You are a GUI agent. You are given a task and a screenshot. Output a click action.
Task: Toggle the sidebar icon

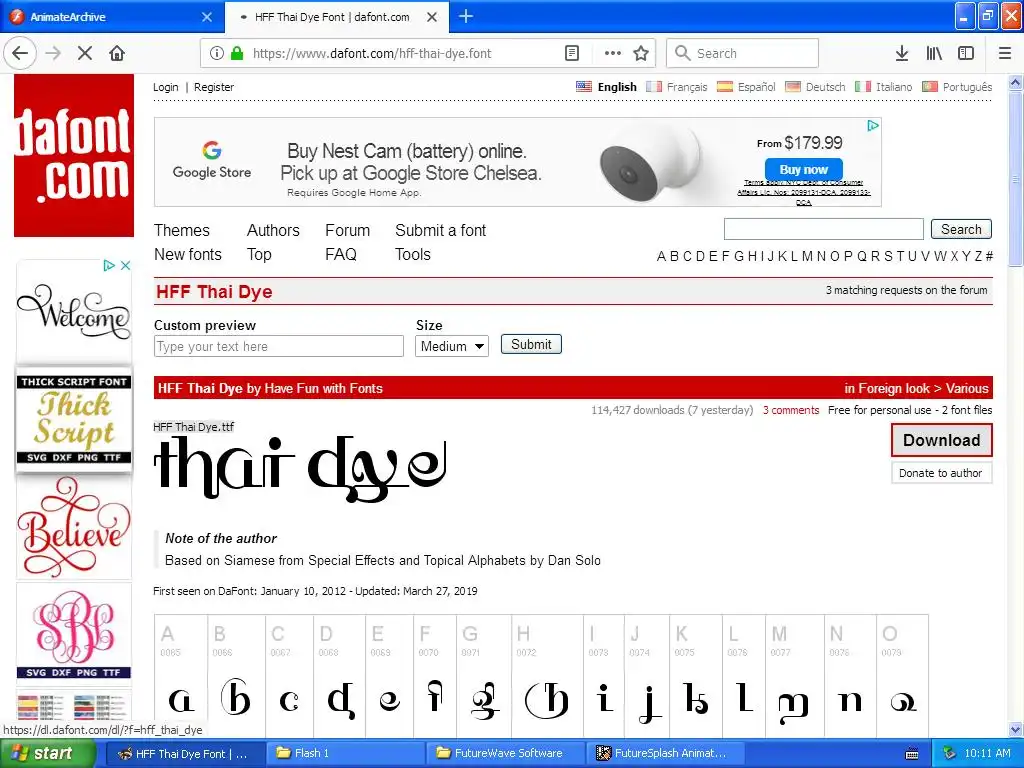point(966,53)
